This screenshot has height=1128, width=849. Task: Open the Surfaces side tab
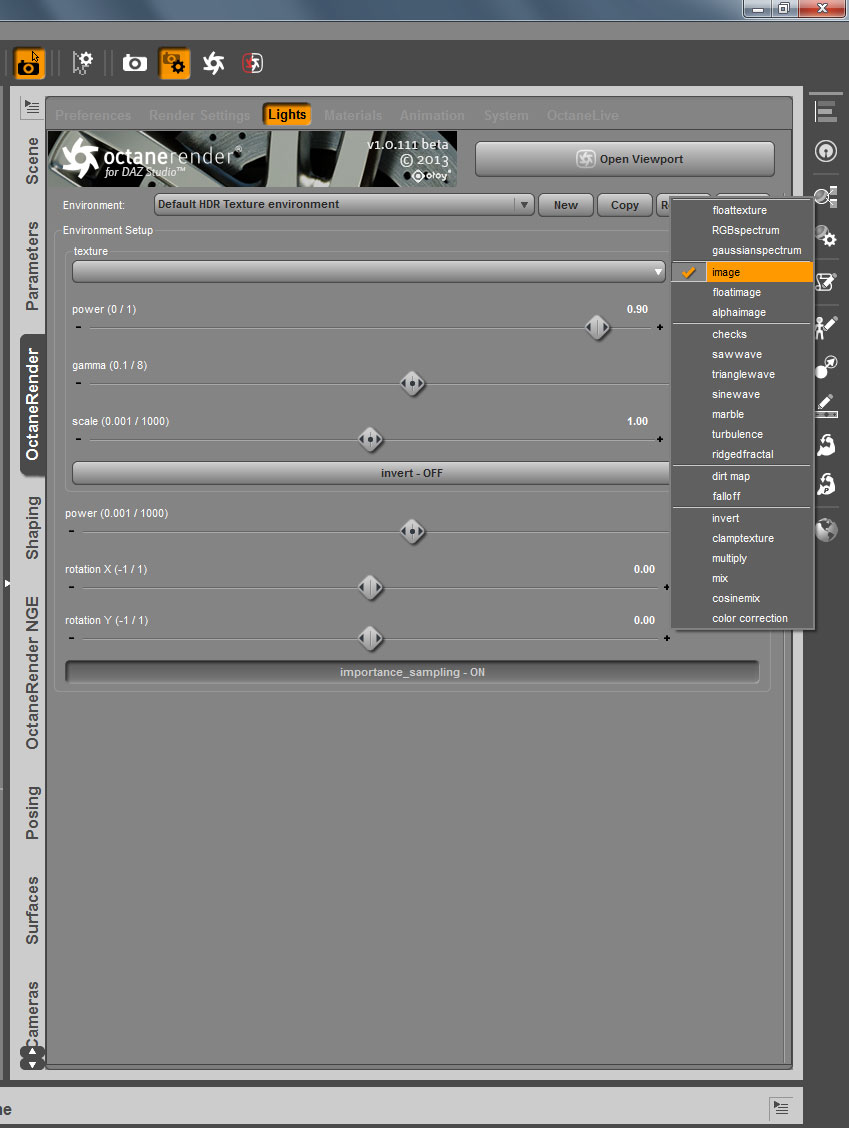click(32, 910)
